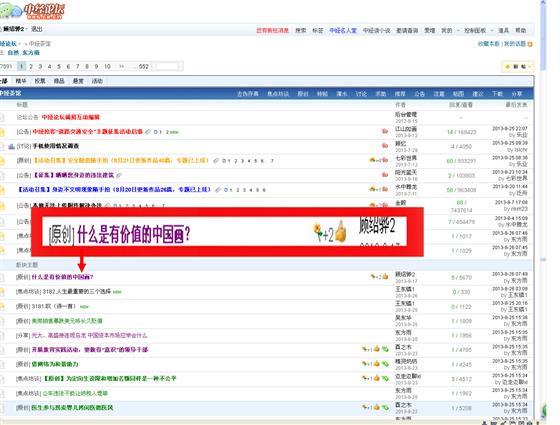Open thread 手机使用情况调查
560x425 pixels.
(x=56, y=146)
